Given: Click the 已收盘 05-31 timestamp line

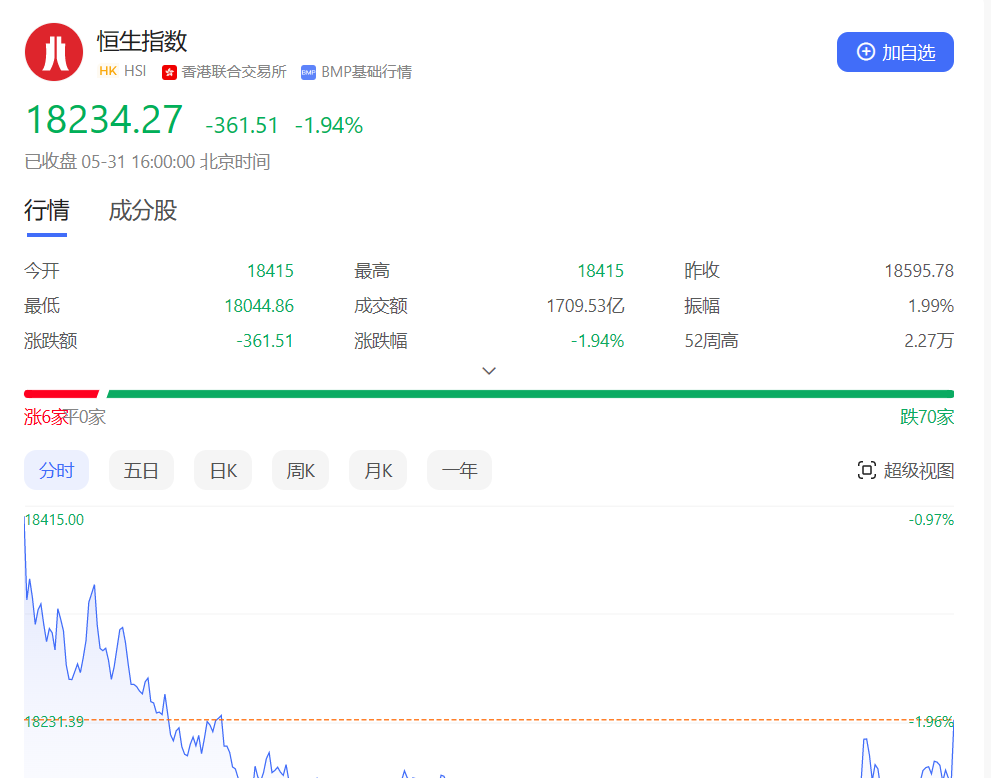Looking at the screenshot, I should (x=147, y=162).
